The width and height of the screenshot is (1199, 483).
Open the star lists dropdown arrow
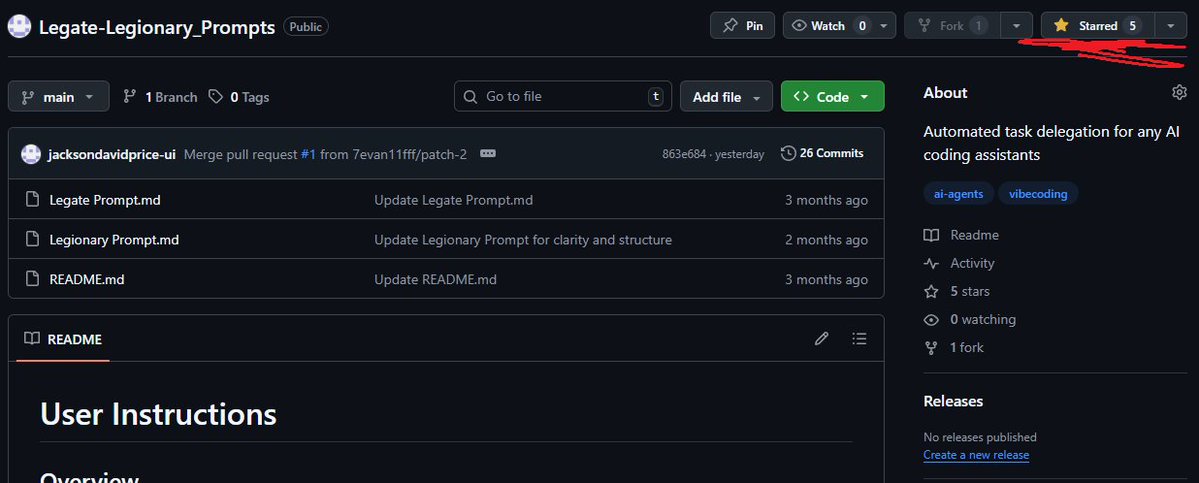(x=1171, y=25)
